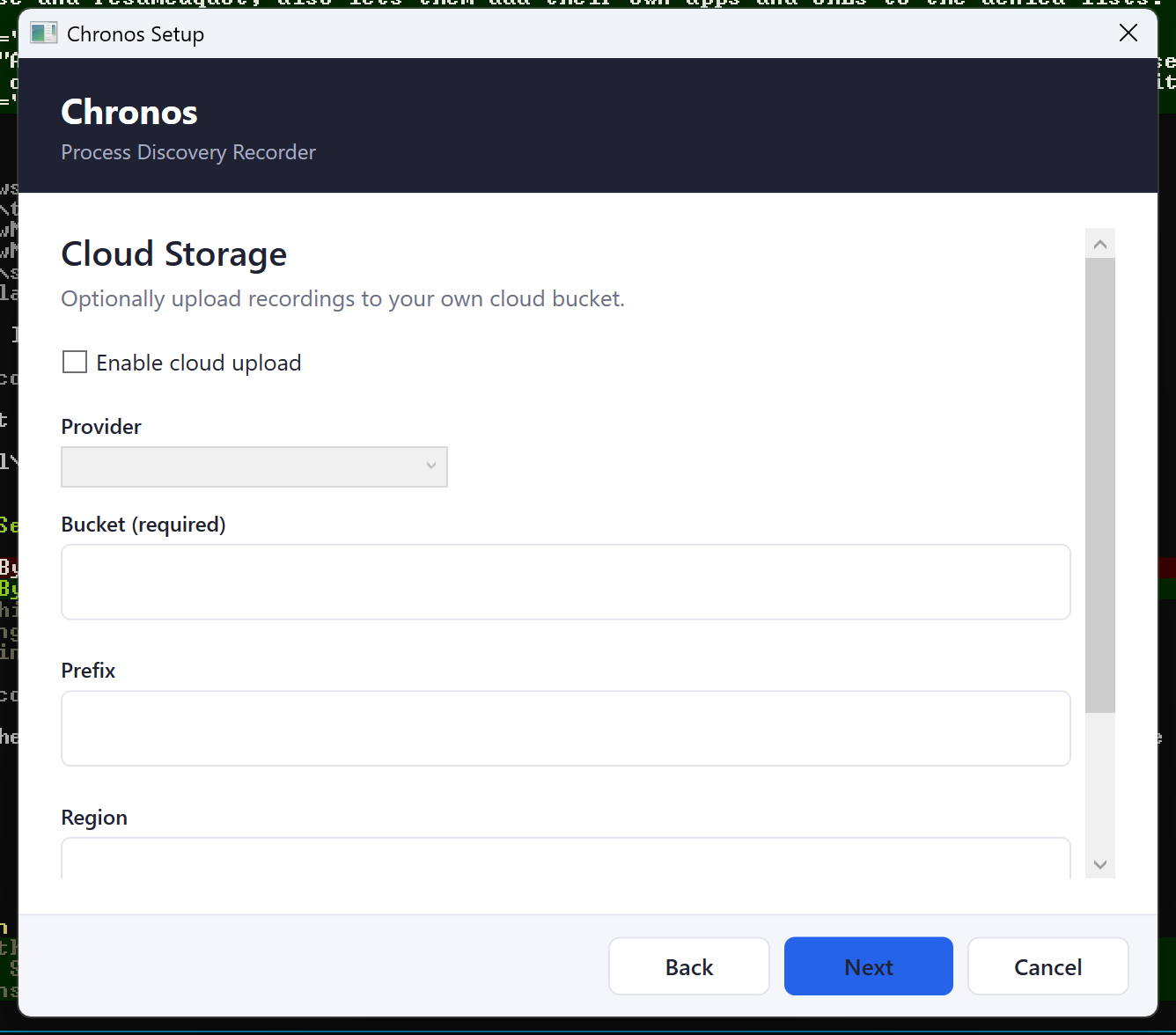Click the Prefix label
Screen dimensions: 1176x1035
(x=88, y=671)
